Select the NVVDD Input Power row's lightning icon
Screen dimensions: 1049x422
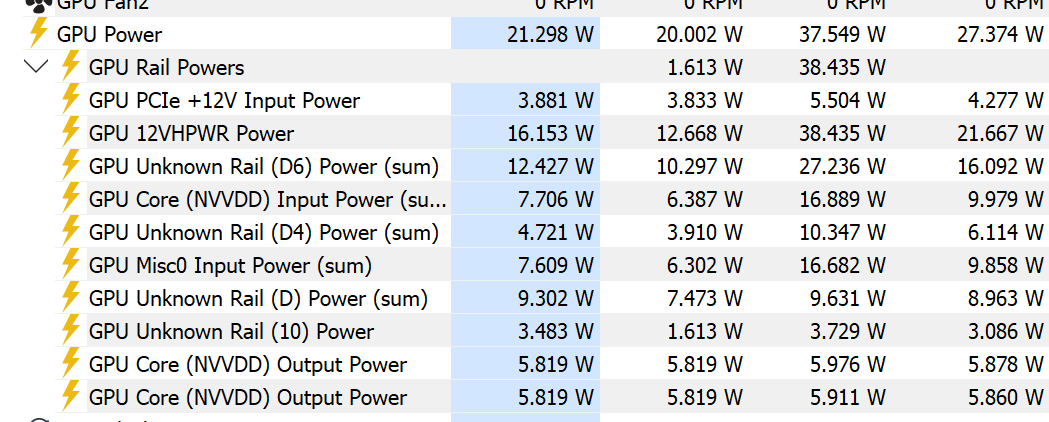(x=70, y=199)
